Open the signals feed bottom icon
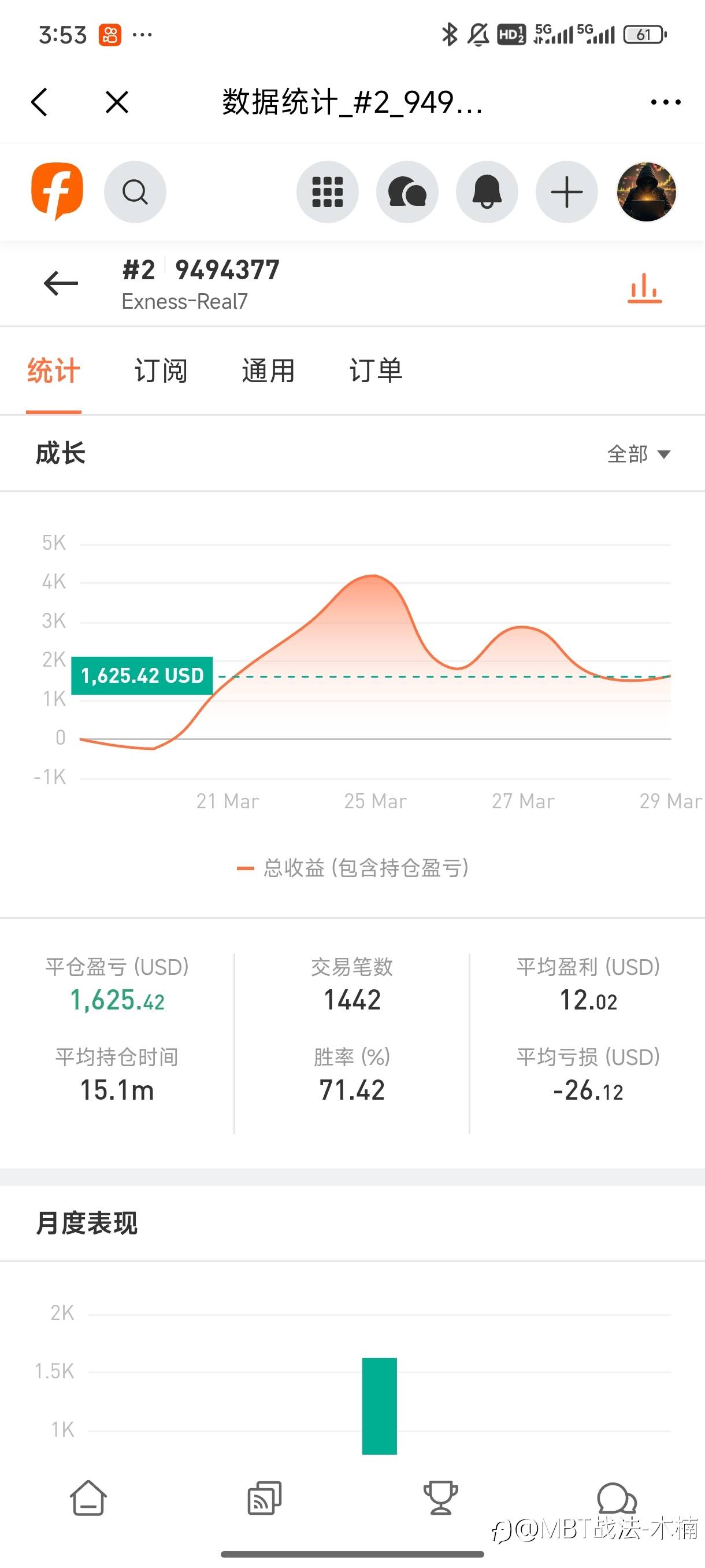705x1568 pixels. [265, 1498]
